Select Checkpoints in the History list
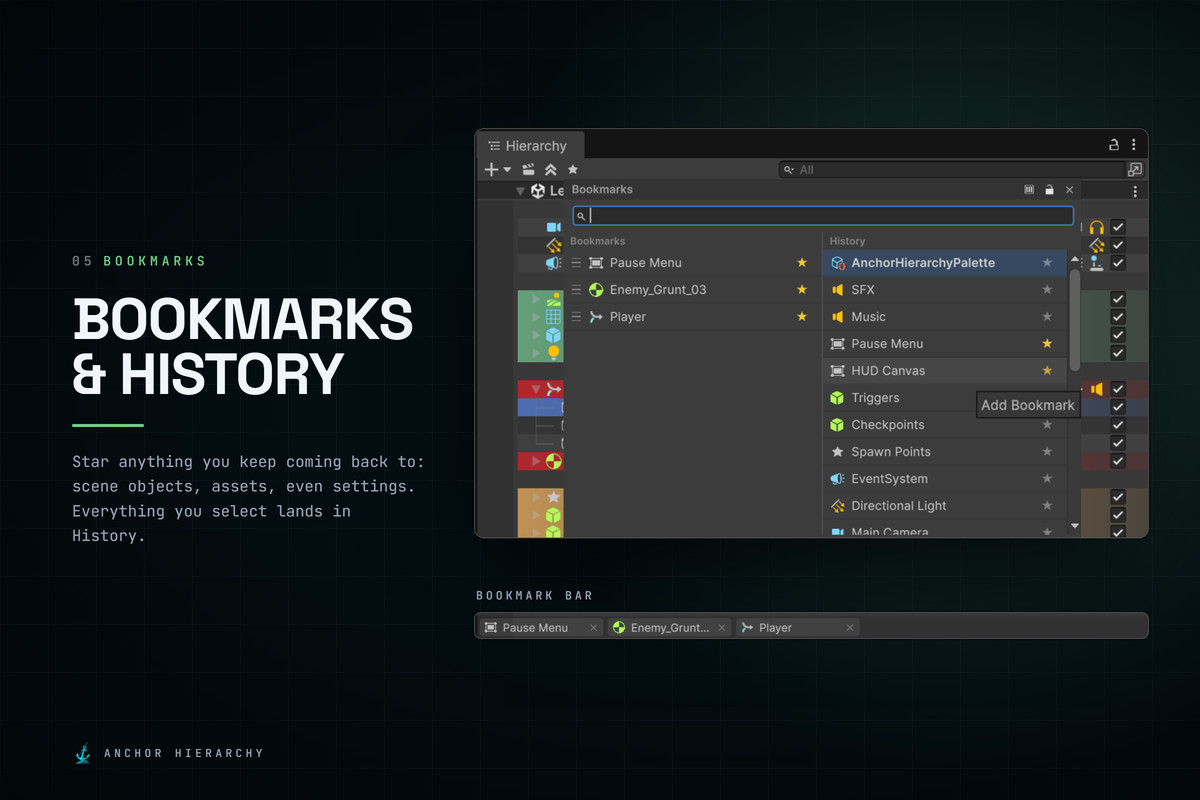This screenshot has height=800, width=1200. point(944,425)
